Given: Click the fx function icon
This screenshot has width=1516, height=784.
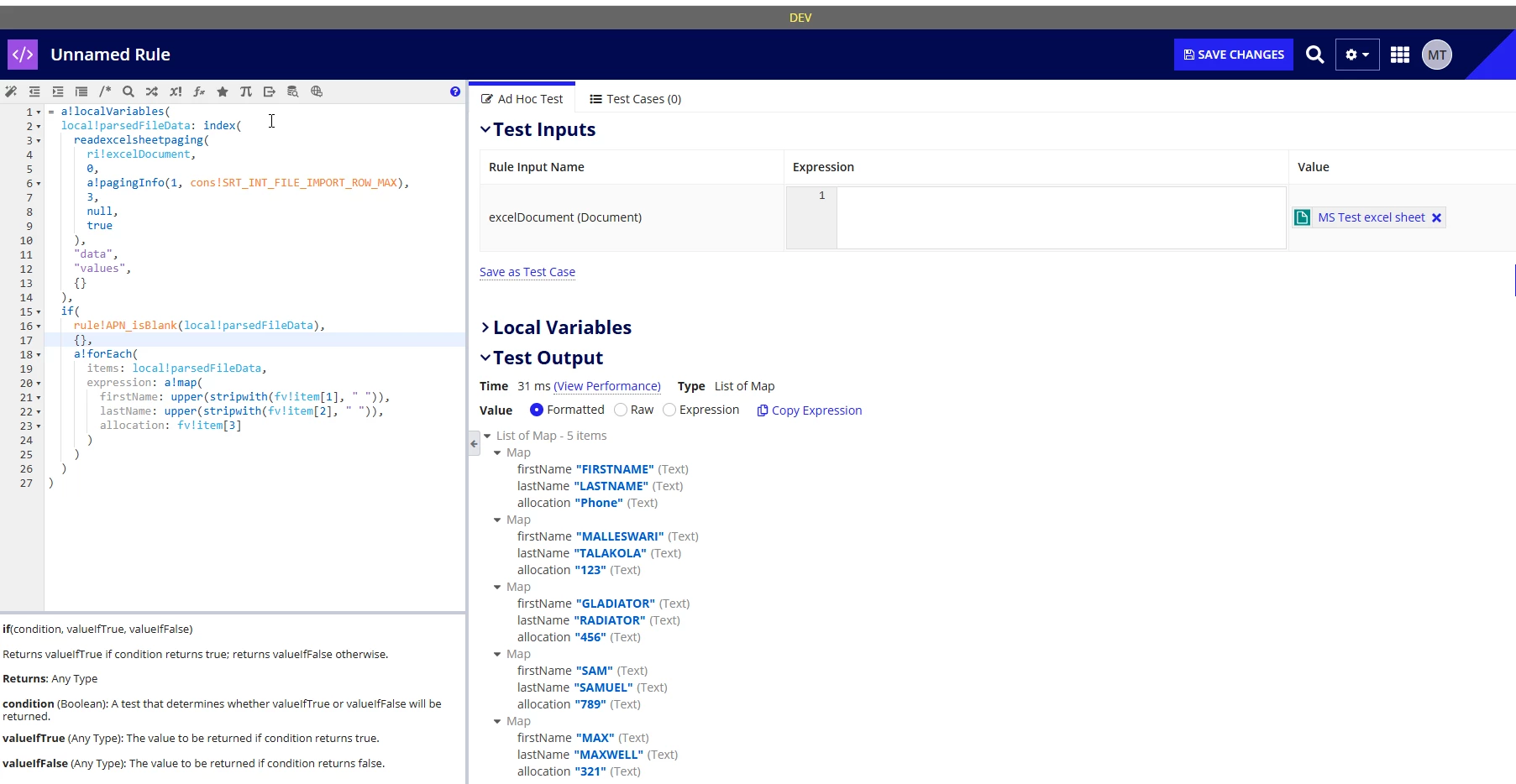Looking at the screenshot, I should pos(199,91).
